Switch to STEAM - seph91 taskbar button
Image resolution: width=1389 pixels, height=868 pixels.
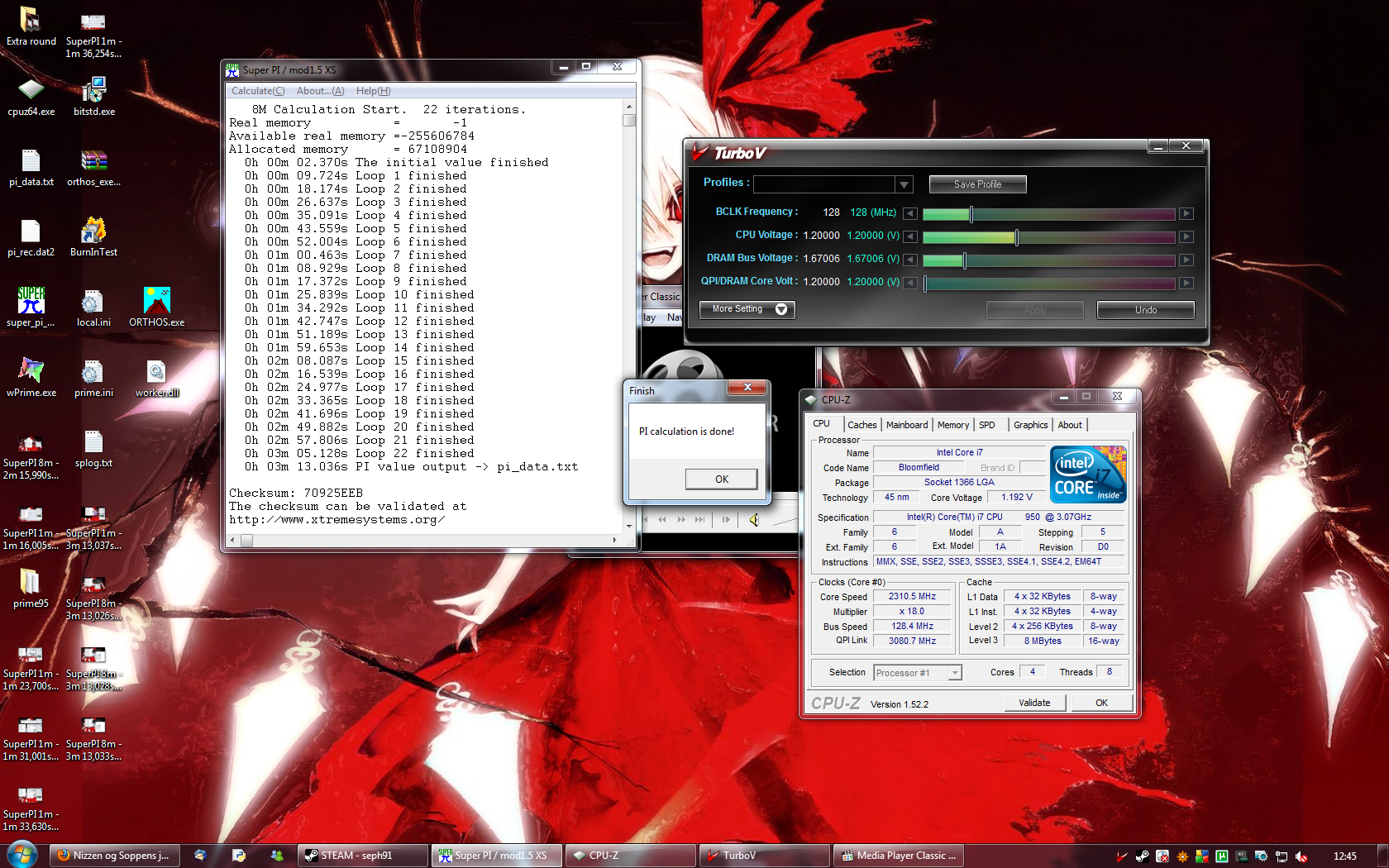click(x=363, y=856)
